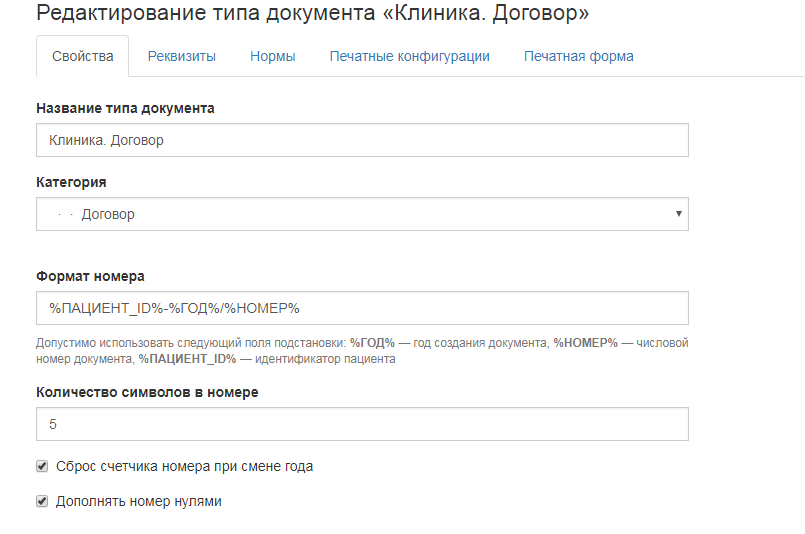Click the Формат номера label
805x534 pixels.
click(x=90, y=276)
